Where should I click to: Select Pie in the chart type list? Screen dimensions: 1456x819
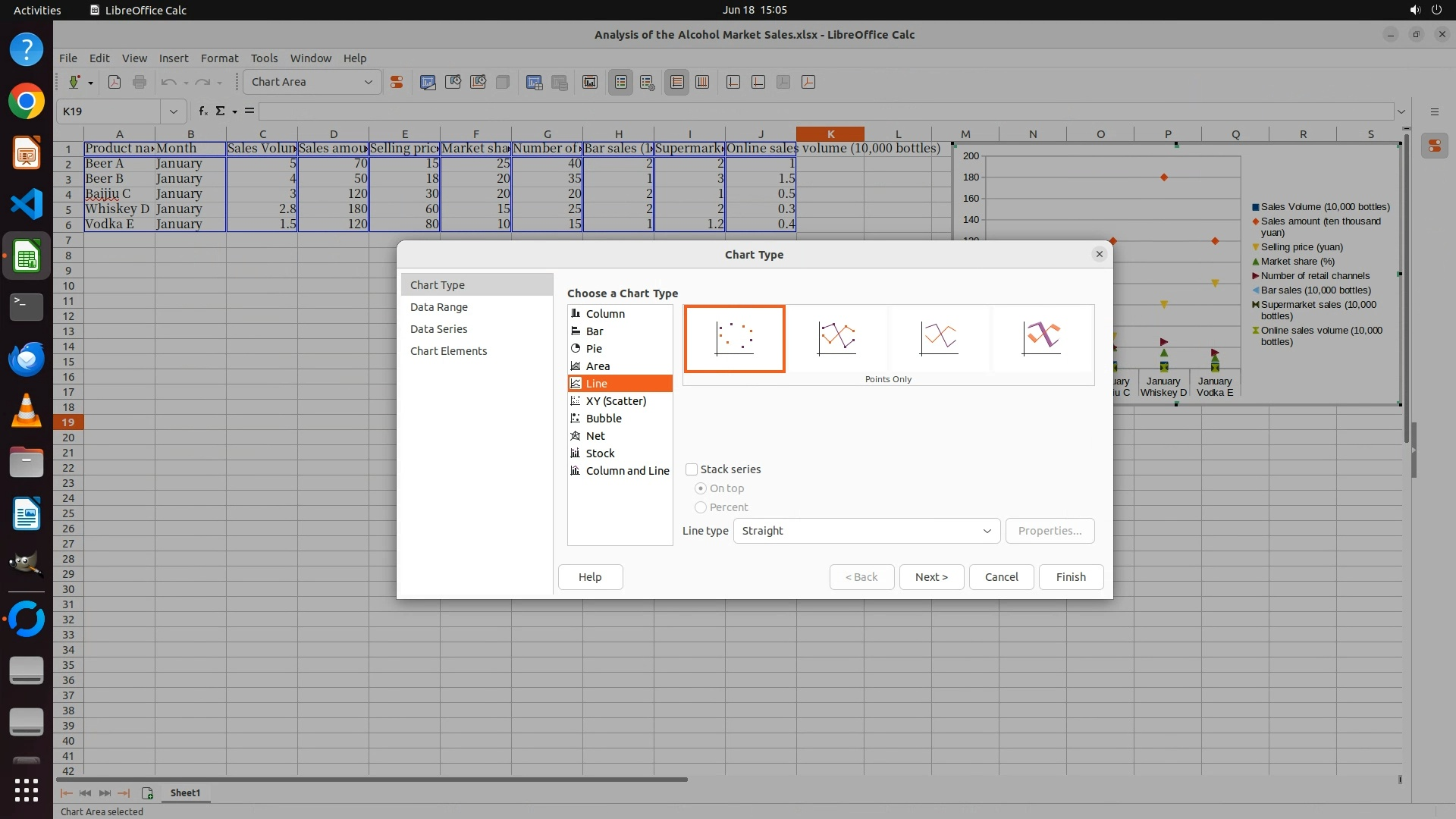tap(594, 349)
